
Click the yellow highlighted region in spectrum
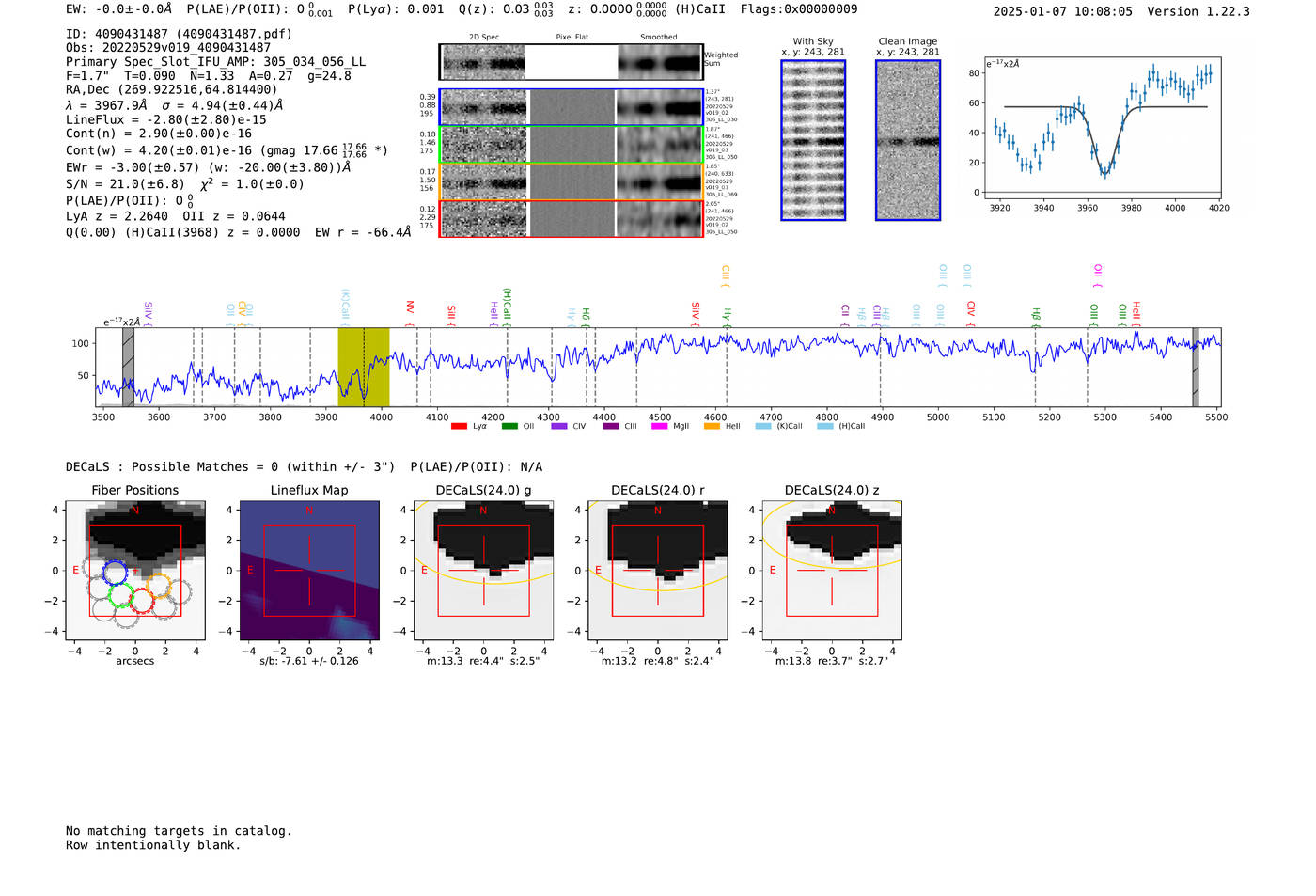click(x=363, y=367)
